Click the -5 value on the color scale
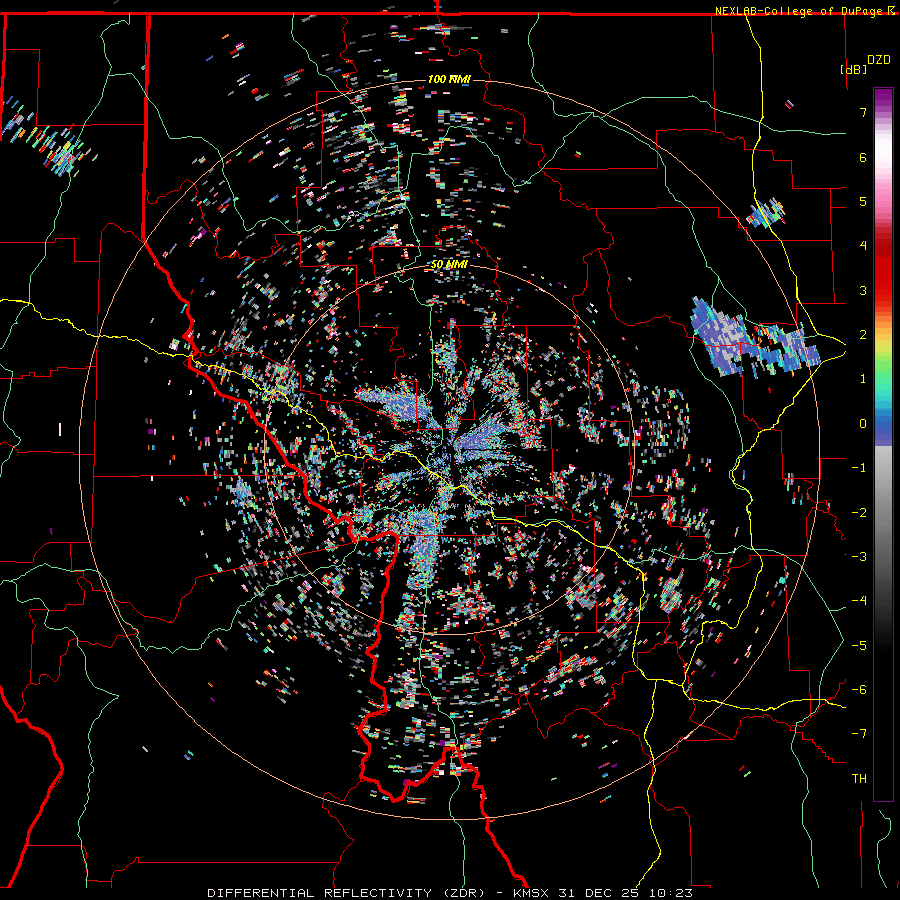Viewport: 900px width, 900px height. 859,645
